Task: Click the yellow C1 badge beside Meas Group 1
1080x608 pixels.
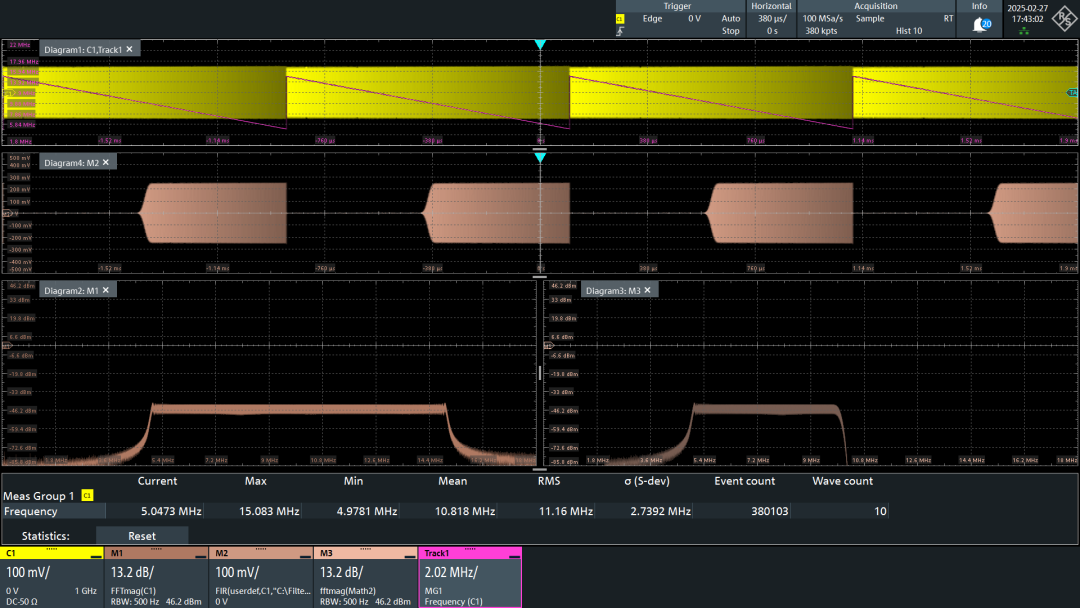Action: (87, 496)
